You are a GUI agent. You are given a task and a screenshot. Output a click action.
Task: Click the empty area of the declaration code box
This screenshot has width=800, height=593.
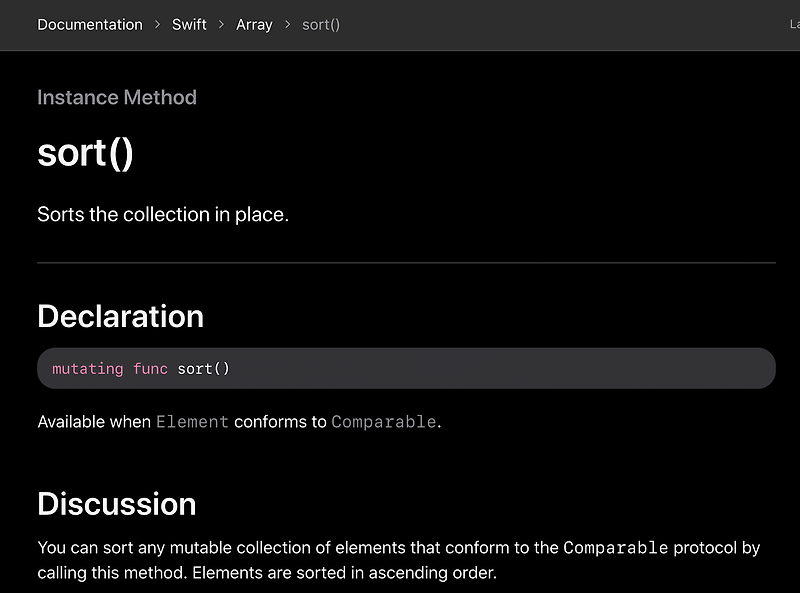click(x=503, y=368)
